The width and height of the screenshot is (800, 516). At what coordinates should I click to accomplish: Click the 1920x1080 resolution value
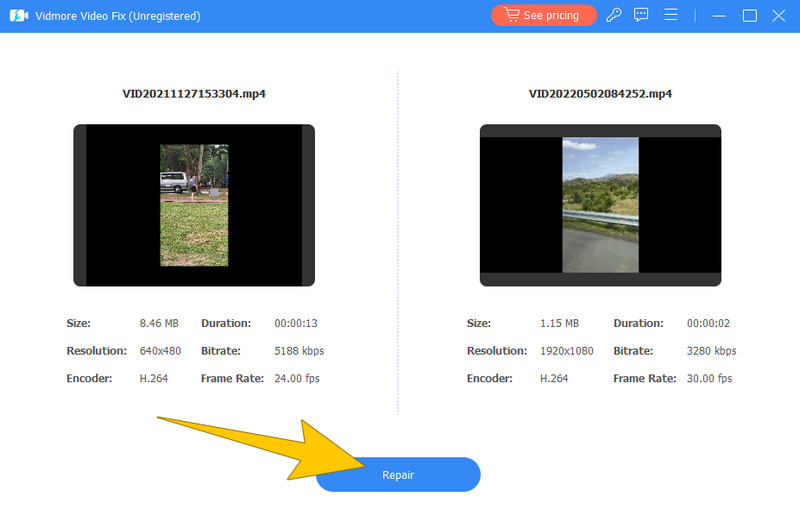point(567,351)
